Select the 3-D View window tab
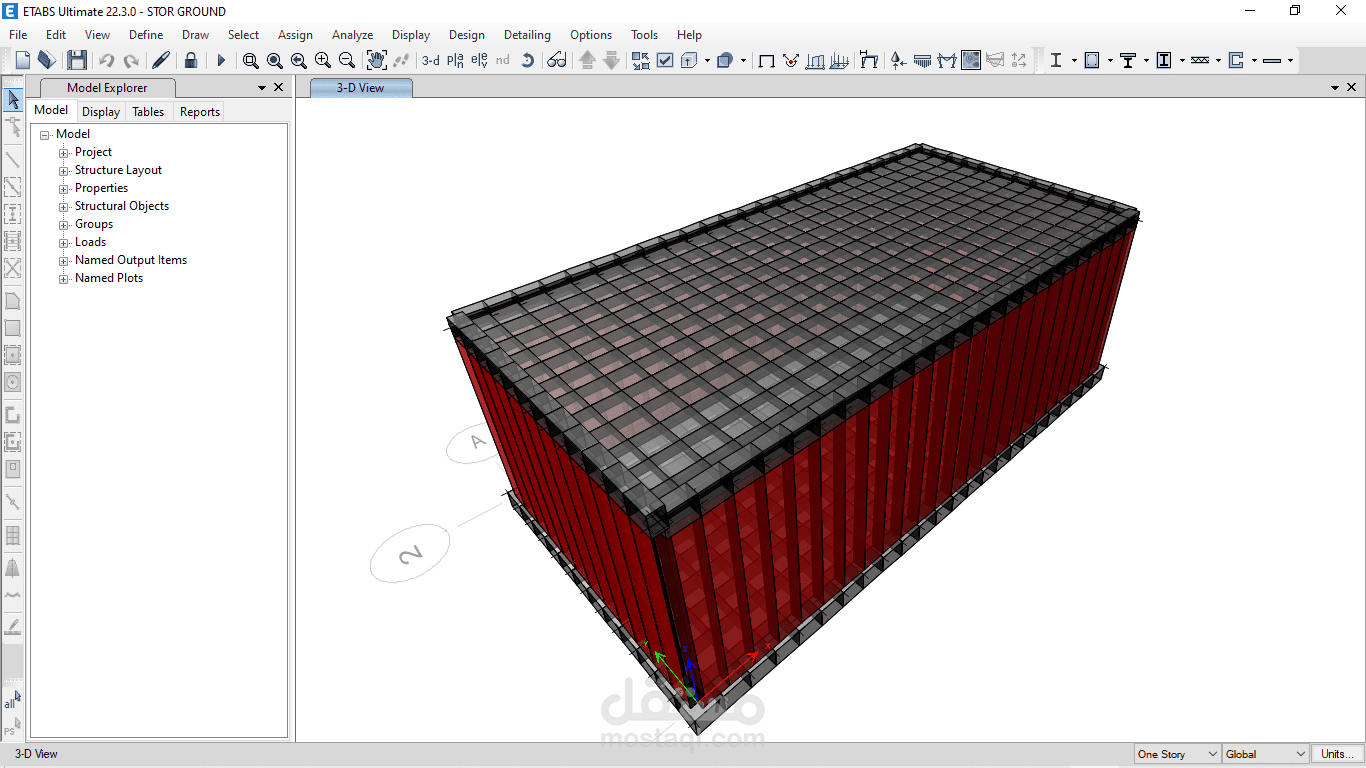The image size is (1366, 768). click(x=361, y=88)
